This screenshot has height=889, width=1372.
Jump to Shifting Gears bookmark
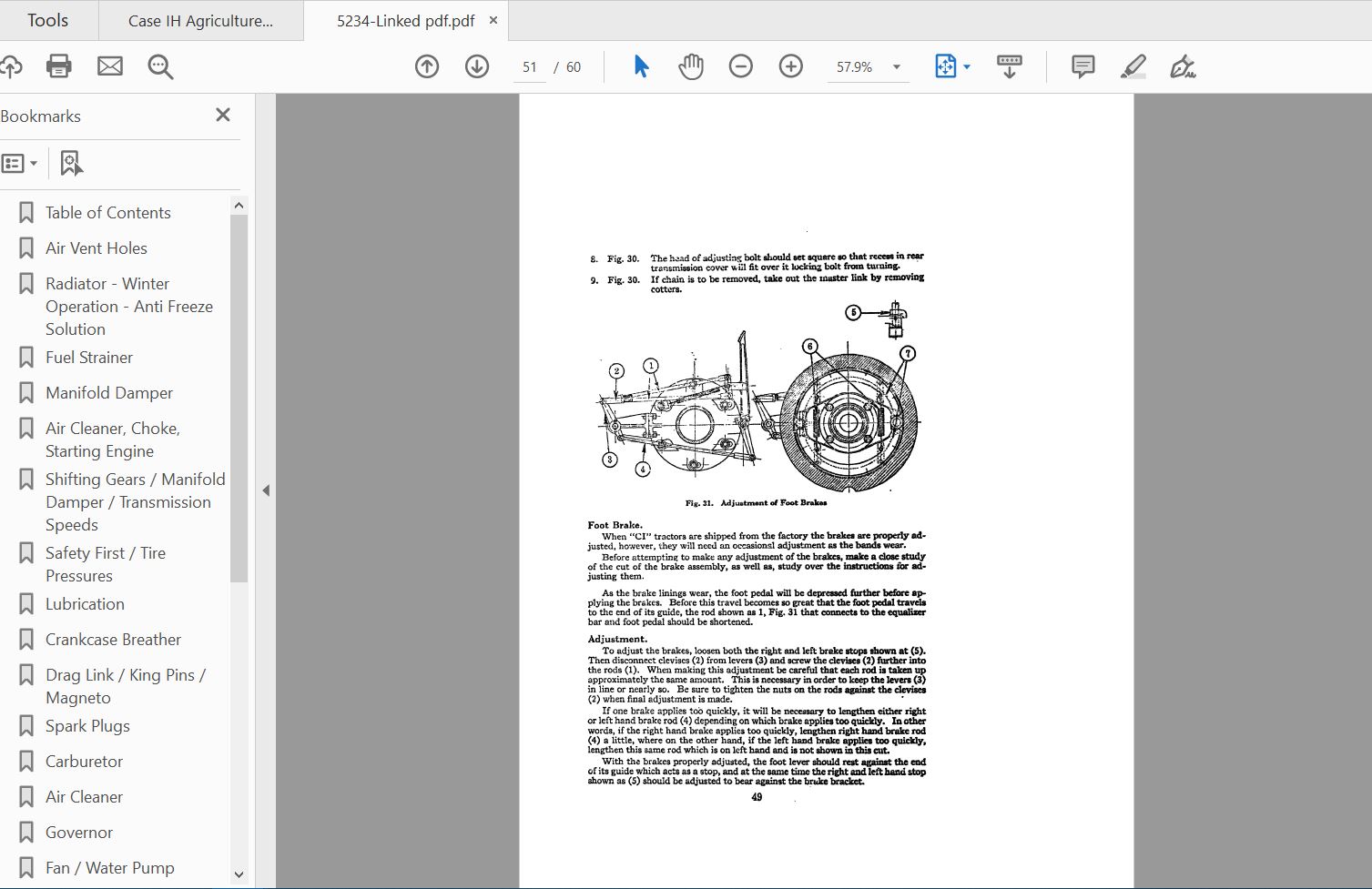click(136, 502)
